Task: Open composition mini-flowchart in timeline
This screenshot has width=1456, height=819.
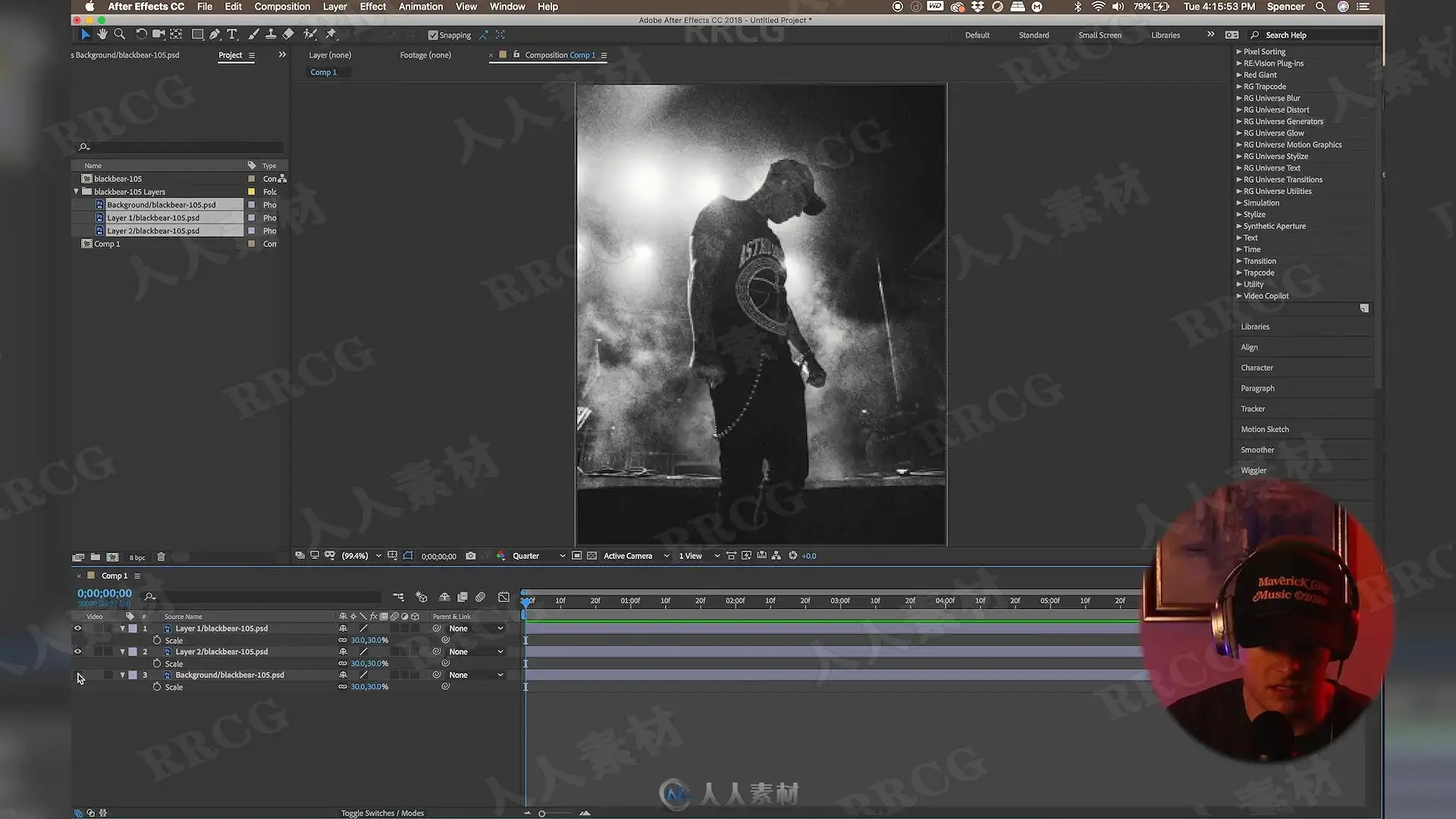Action: (399, 598)
